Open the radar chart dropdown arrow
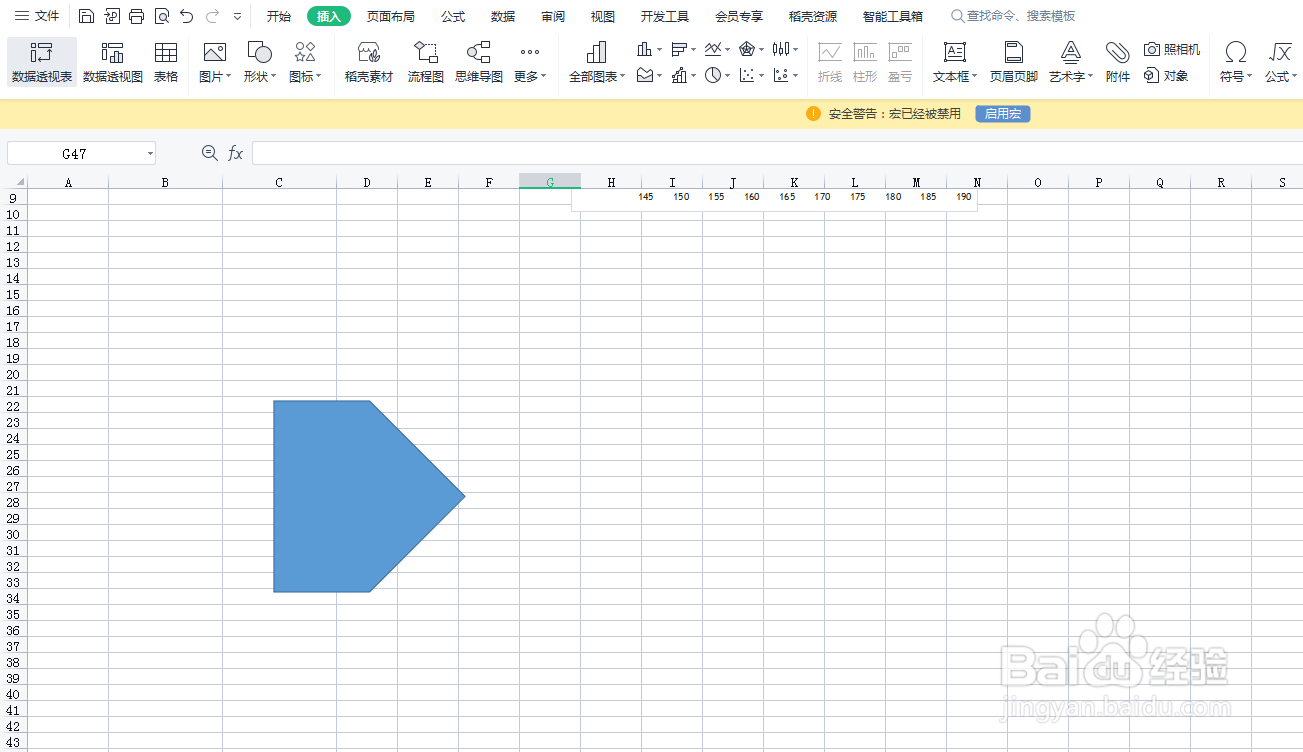The image size is (1303, 752). click(x=761, y=49)
